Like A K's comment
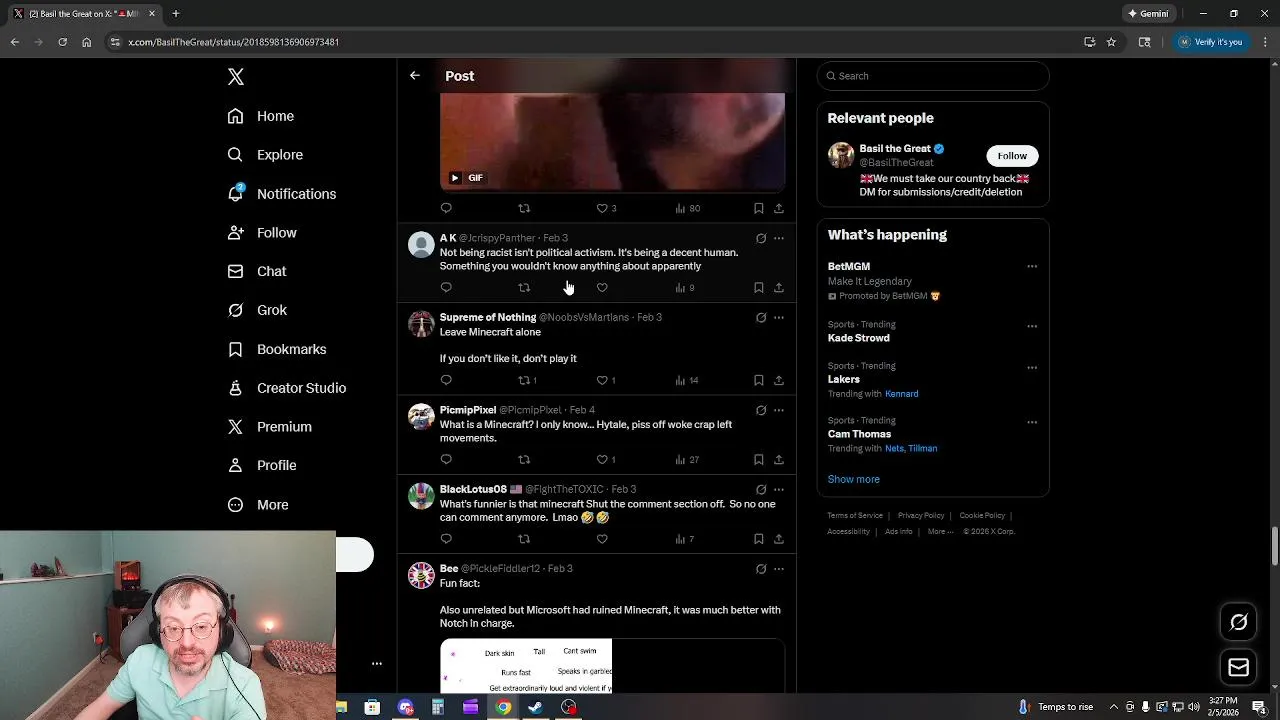Screen dimensions: 1280x720 pos(602,288)
